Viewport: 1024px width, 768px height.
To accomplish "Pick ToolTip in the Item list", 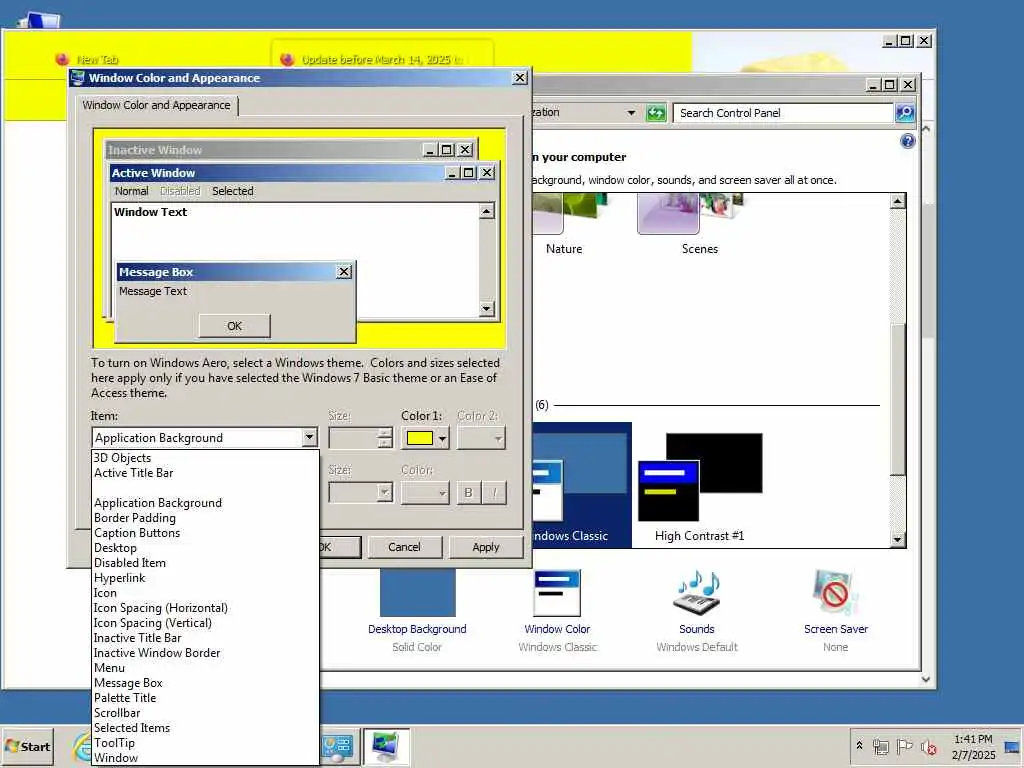I will (205, 743).
